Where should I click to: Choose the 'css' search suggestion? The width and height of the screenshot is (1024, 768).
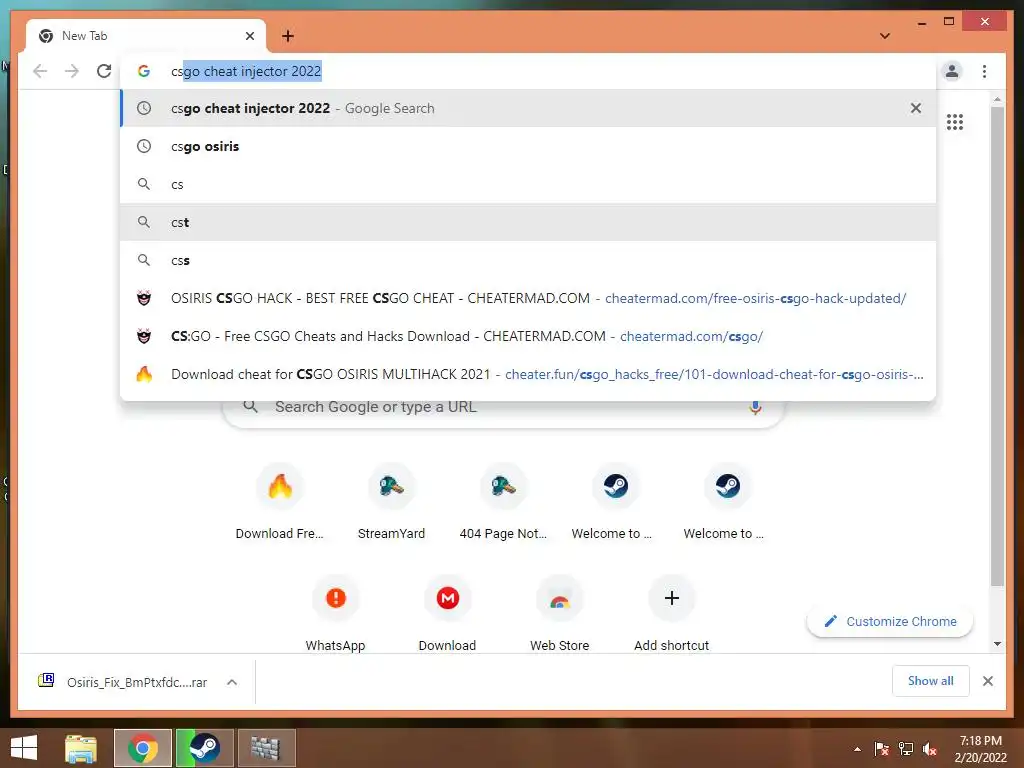528,260
